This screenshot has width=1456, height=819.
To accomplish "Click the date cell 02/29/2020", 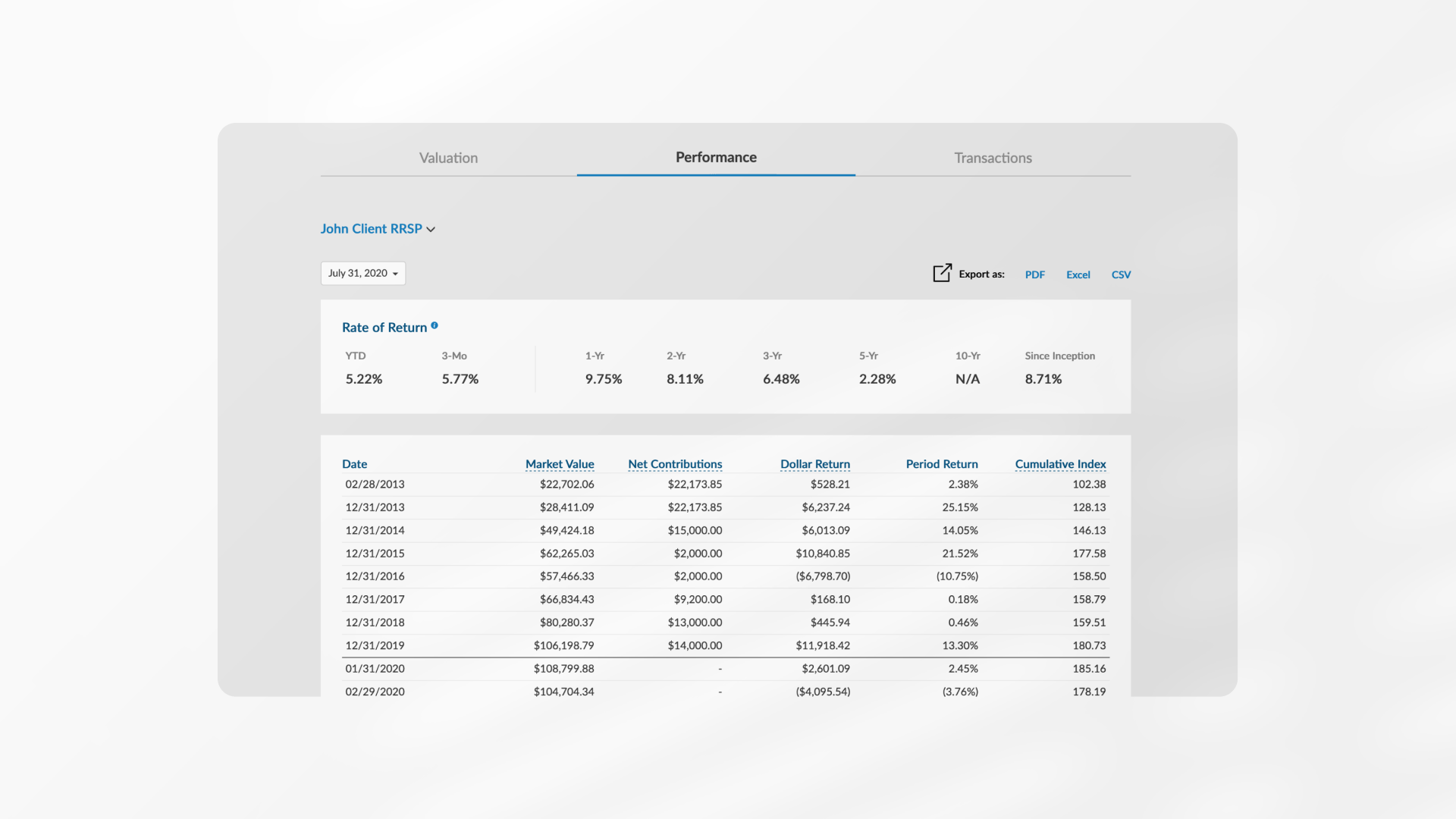I will click(375, 692).
